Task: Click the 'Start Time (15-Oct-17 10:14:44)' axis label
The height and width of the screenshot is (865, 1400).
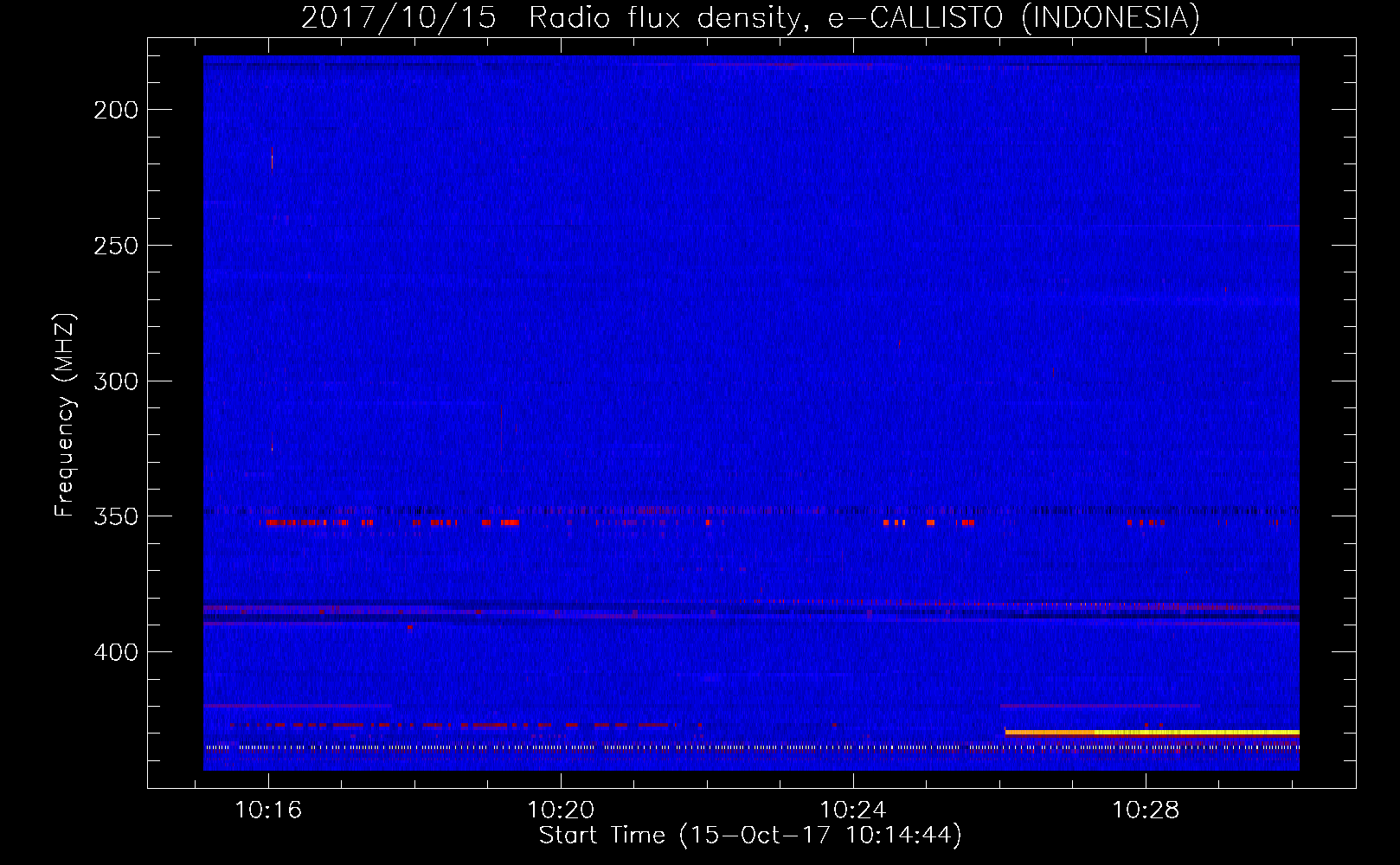Action: pos(750,836)
